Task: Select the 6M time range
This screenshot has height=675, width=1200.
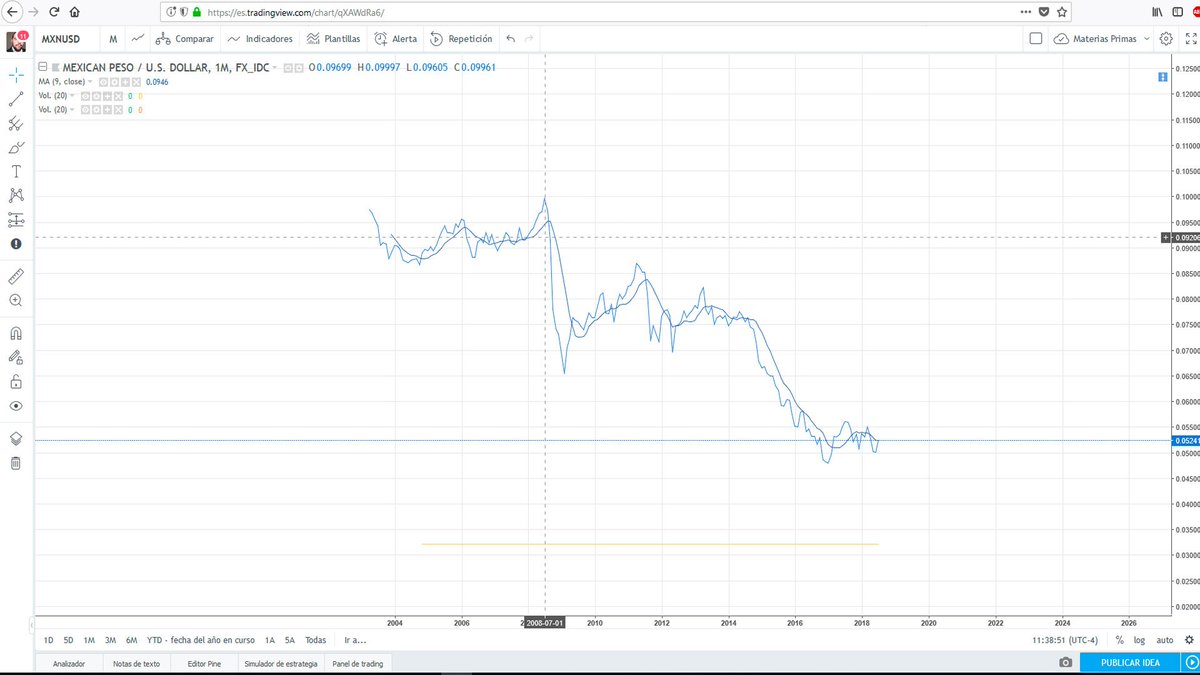Action: [131, 640]
